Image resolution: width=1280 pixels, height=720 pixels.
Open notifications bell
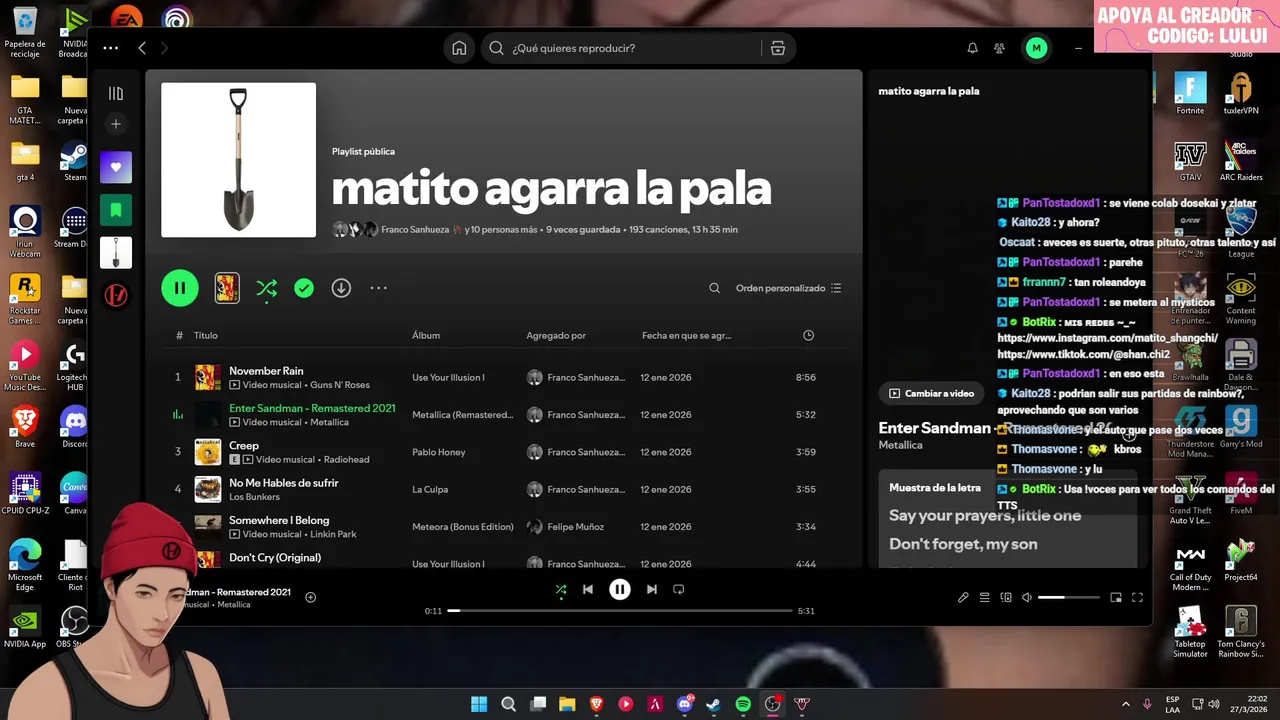[972, 48]
